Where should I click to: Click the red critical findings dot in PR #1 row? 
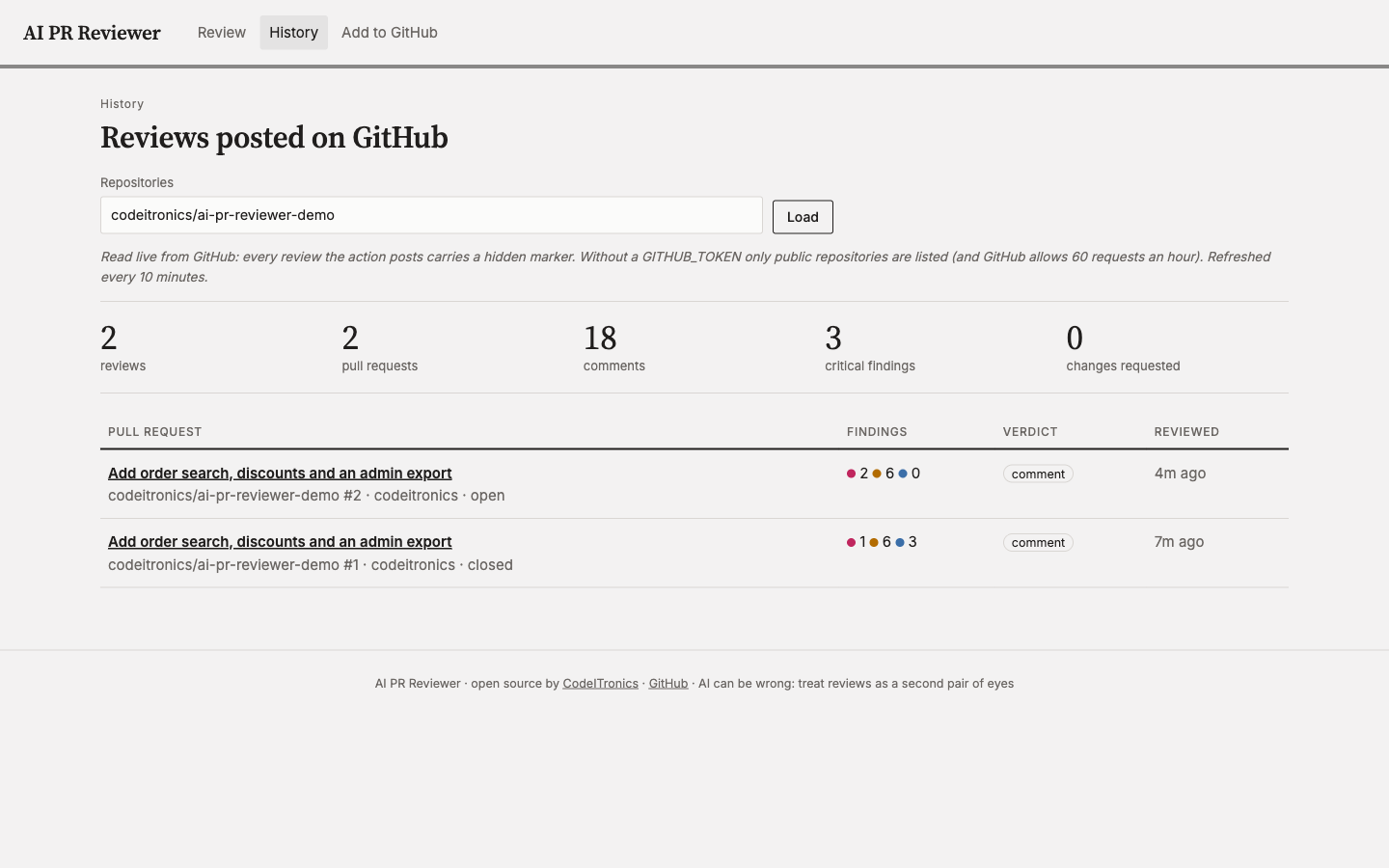(851, 542)
